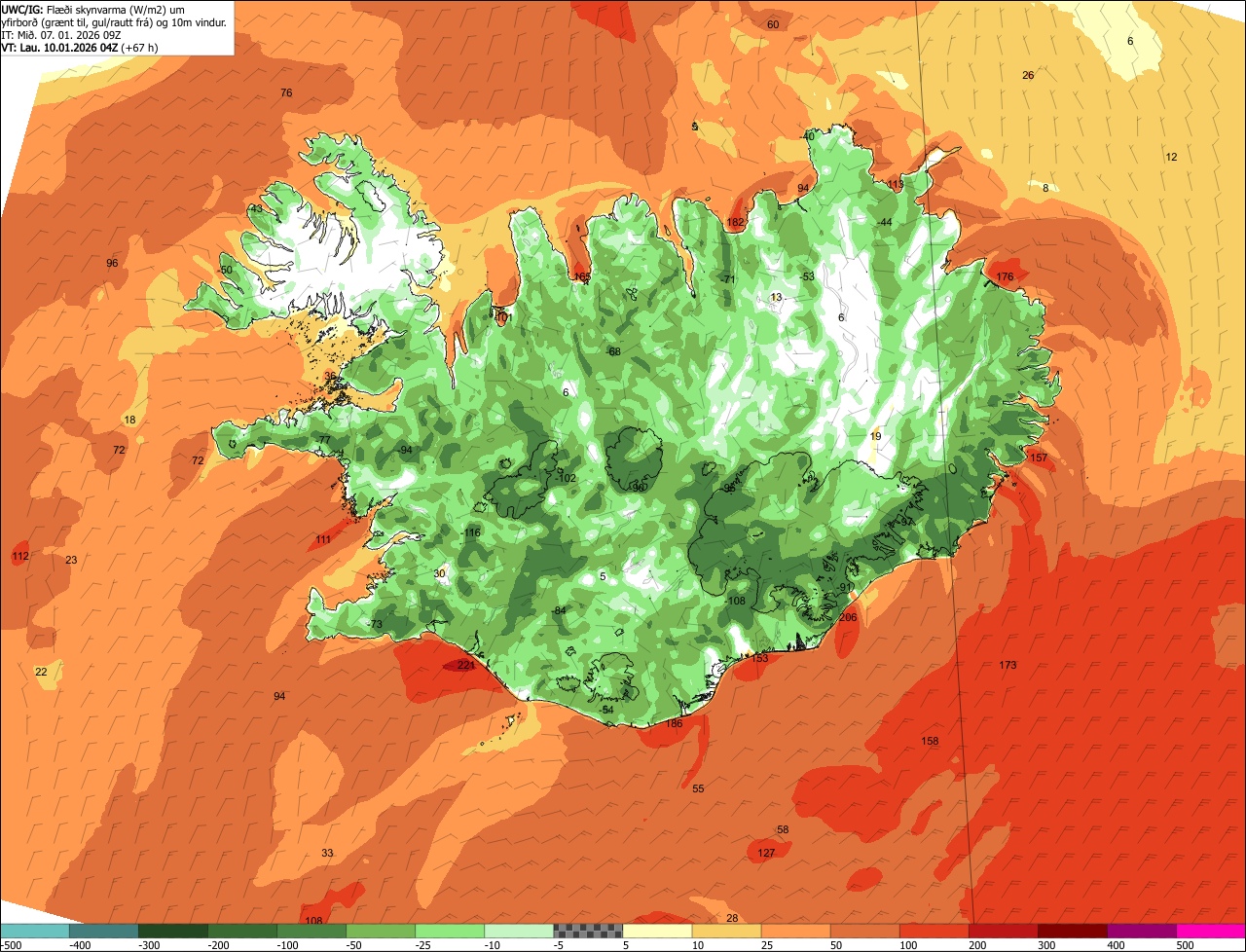The height and width of the screenshot is (952, 1246).
Task: Click the teal legend swatch between -500 and -400
Action: (35, 931)
